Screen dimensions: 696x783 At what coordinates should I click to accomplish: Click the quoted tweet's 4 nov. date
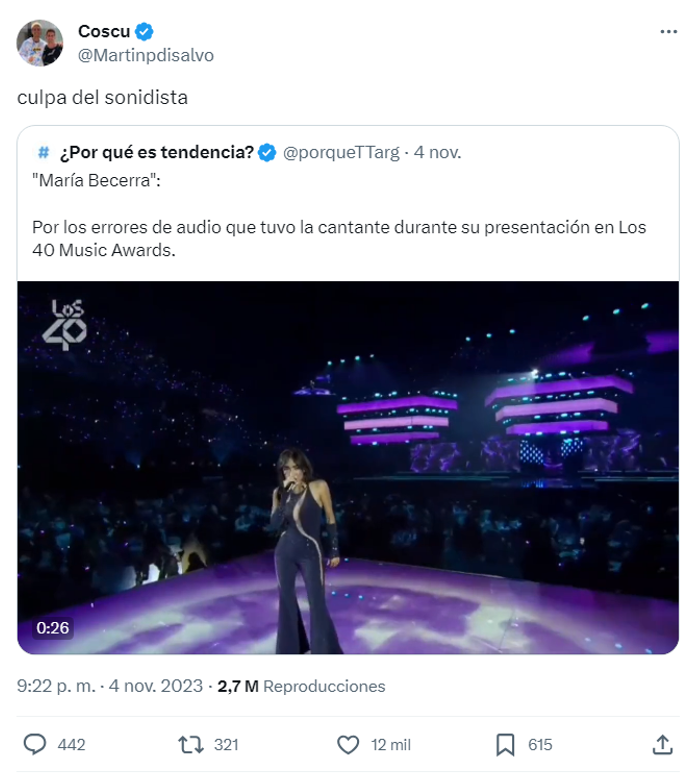[x=437, y=152]
